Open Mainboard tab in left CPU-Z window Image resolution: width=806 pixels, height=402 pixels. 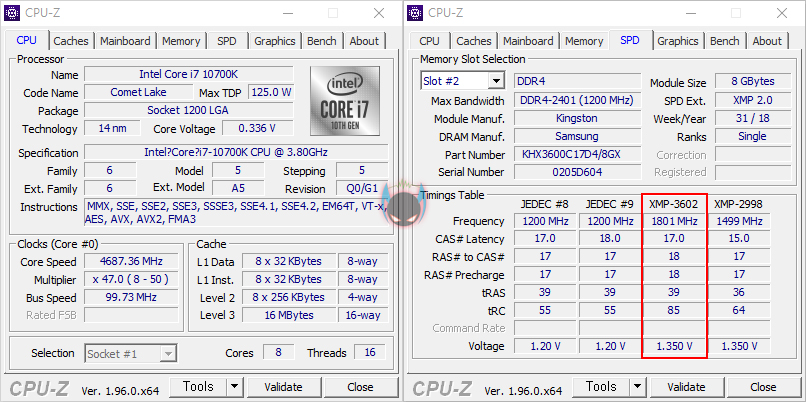pyautogui.click(x=125, y=41)
